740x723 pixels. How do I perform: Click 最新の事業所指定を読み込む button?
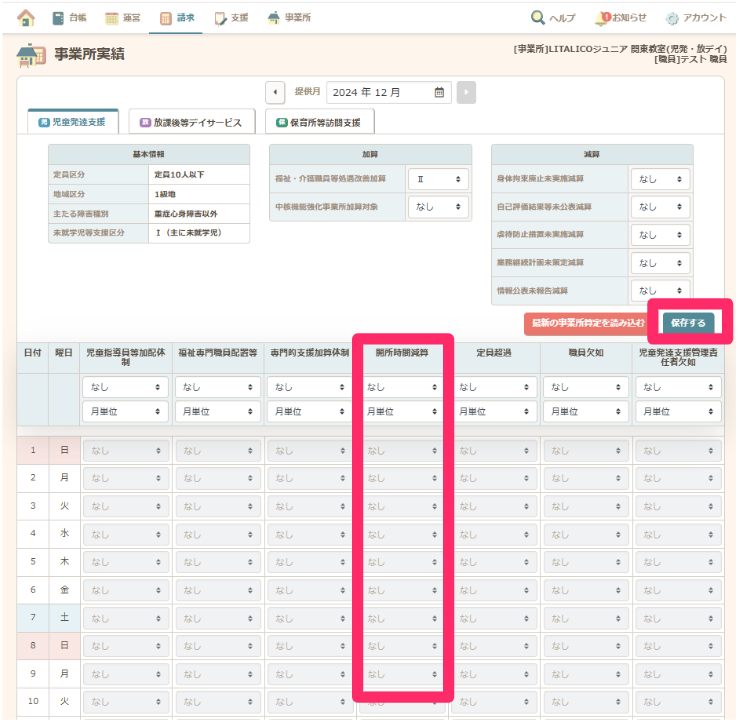click(x=589, y=323)
